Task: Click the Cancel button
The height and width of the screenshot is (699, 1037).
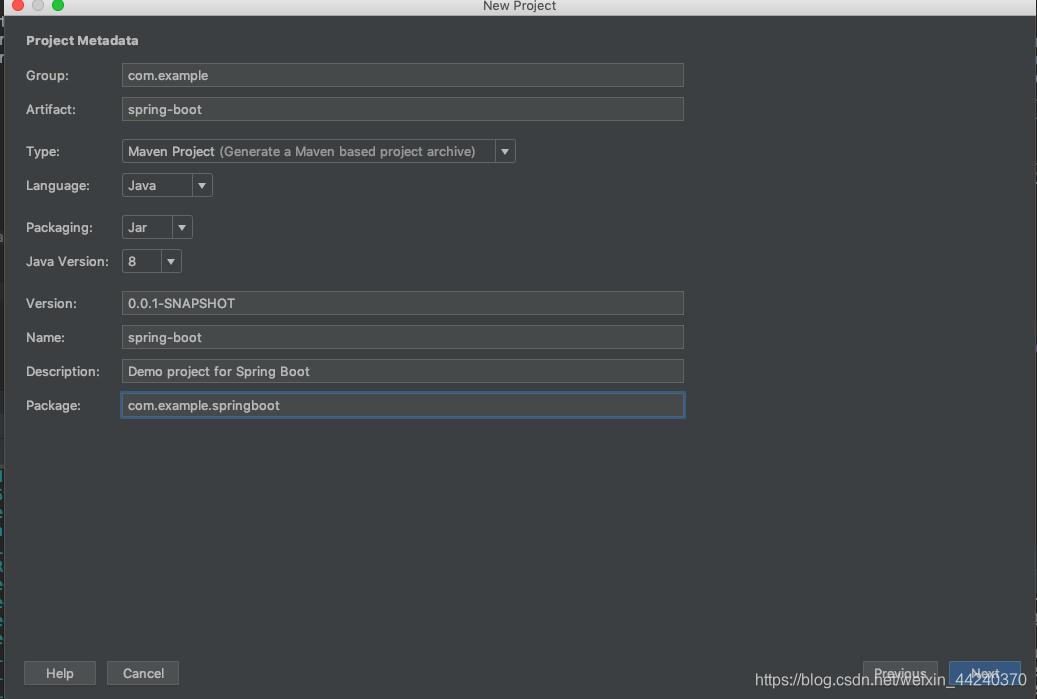Action: [143, 673]
